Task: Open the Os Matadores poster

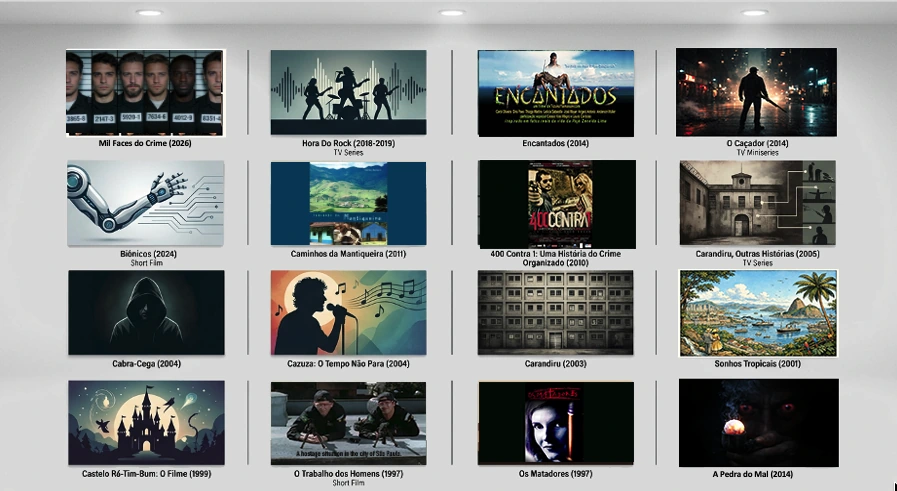Action: click(556, 423)
